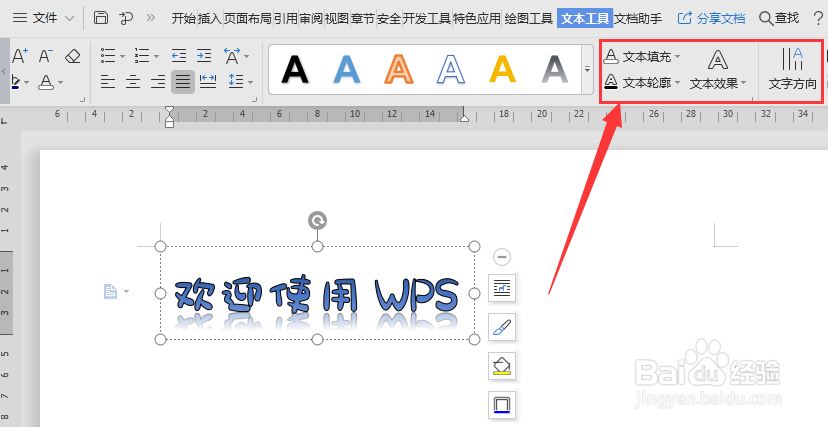
Task: Apply bulleted list icon
Action: coord(108,55)
